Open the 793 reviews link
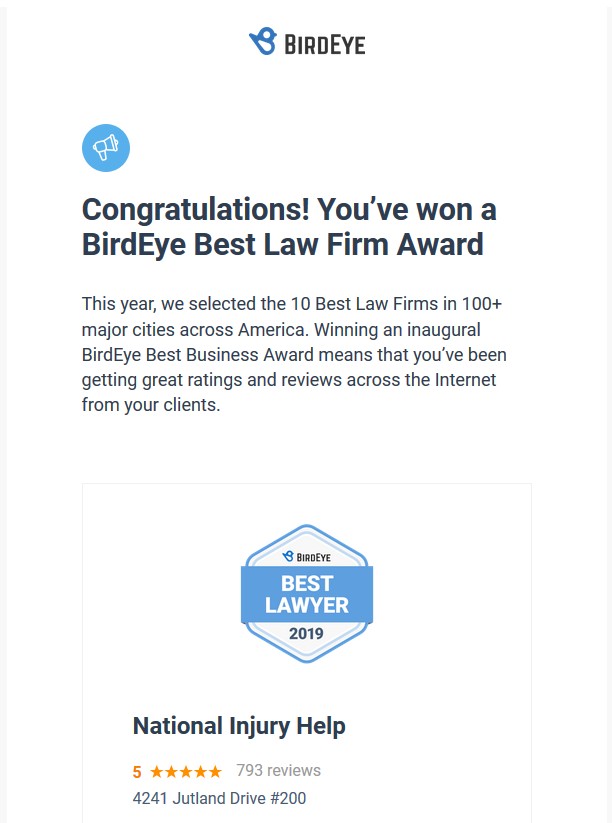The height and width of the screenshot is (823, 612). point(278,771)
